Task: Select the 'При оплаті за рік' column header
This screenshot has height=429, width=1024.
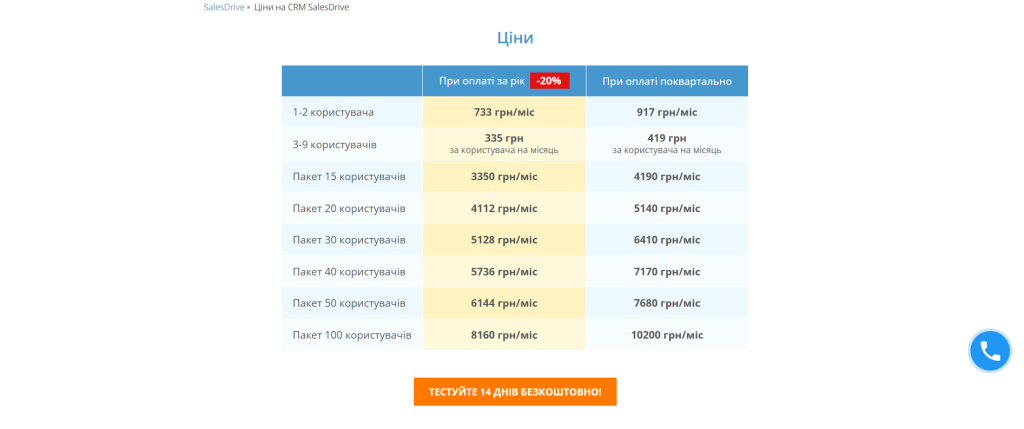Action: pyautogui.click(x=482, y=81)
